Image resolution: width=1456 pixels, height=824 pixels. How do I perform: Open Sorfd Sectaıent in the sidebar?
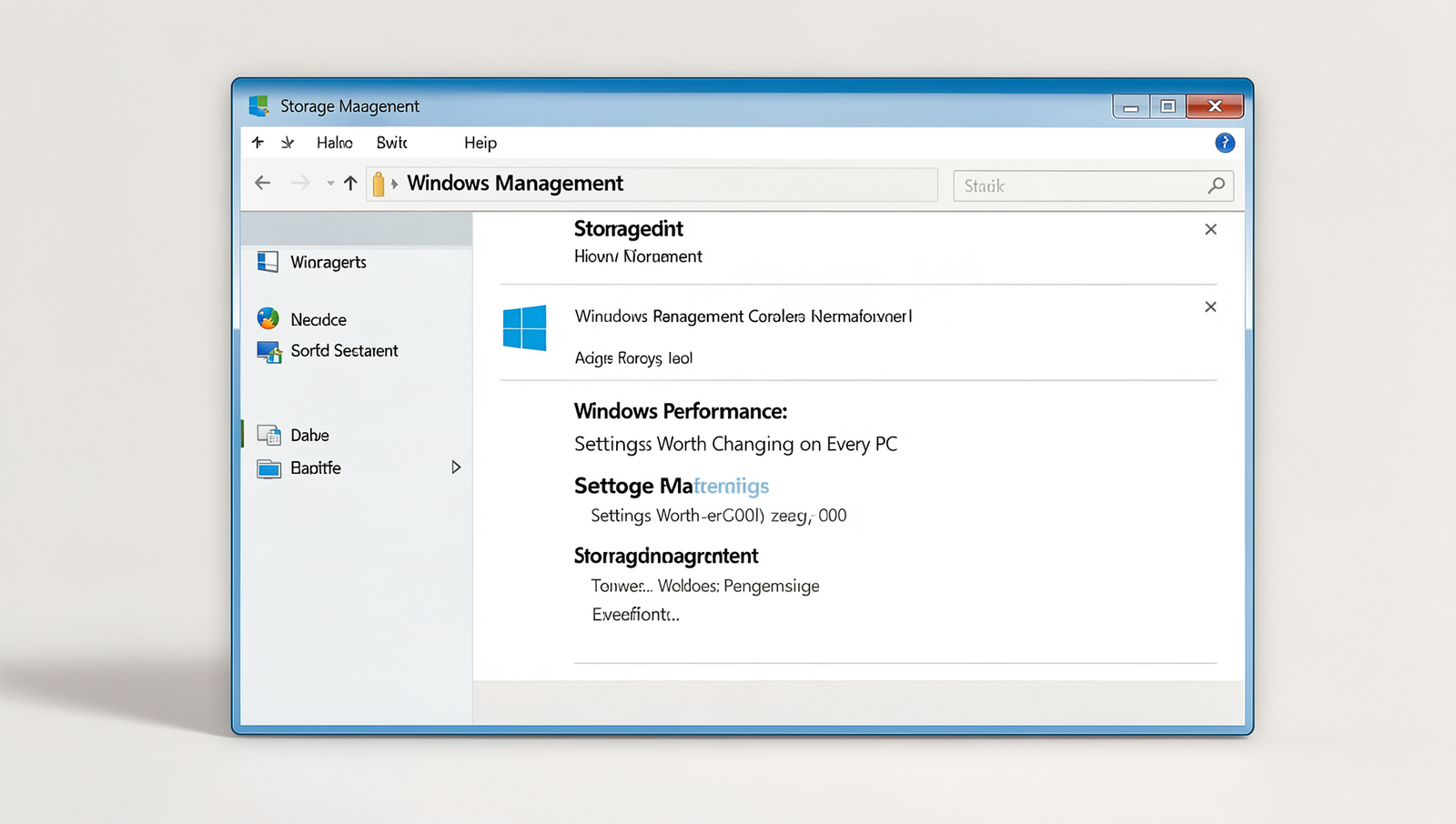[344, 351]
